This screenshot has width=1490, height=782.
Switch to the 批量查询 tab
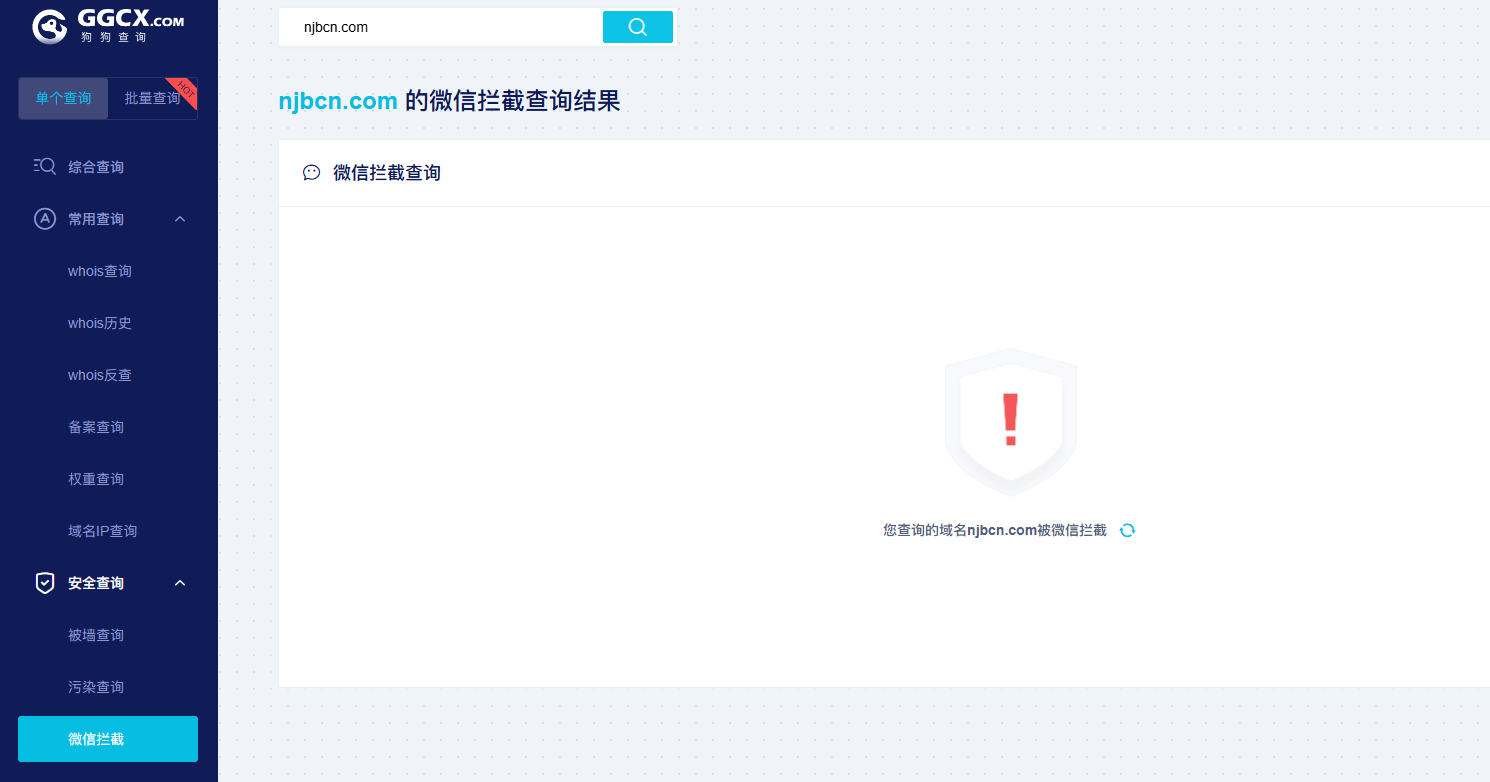[152, 98]
